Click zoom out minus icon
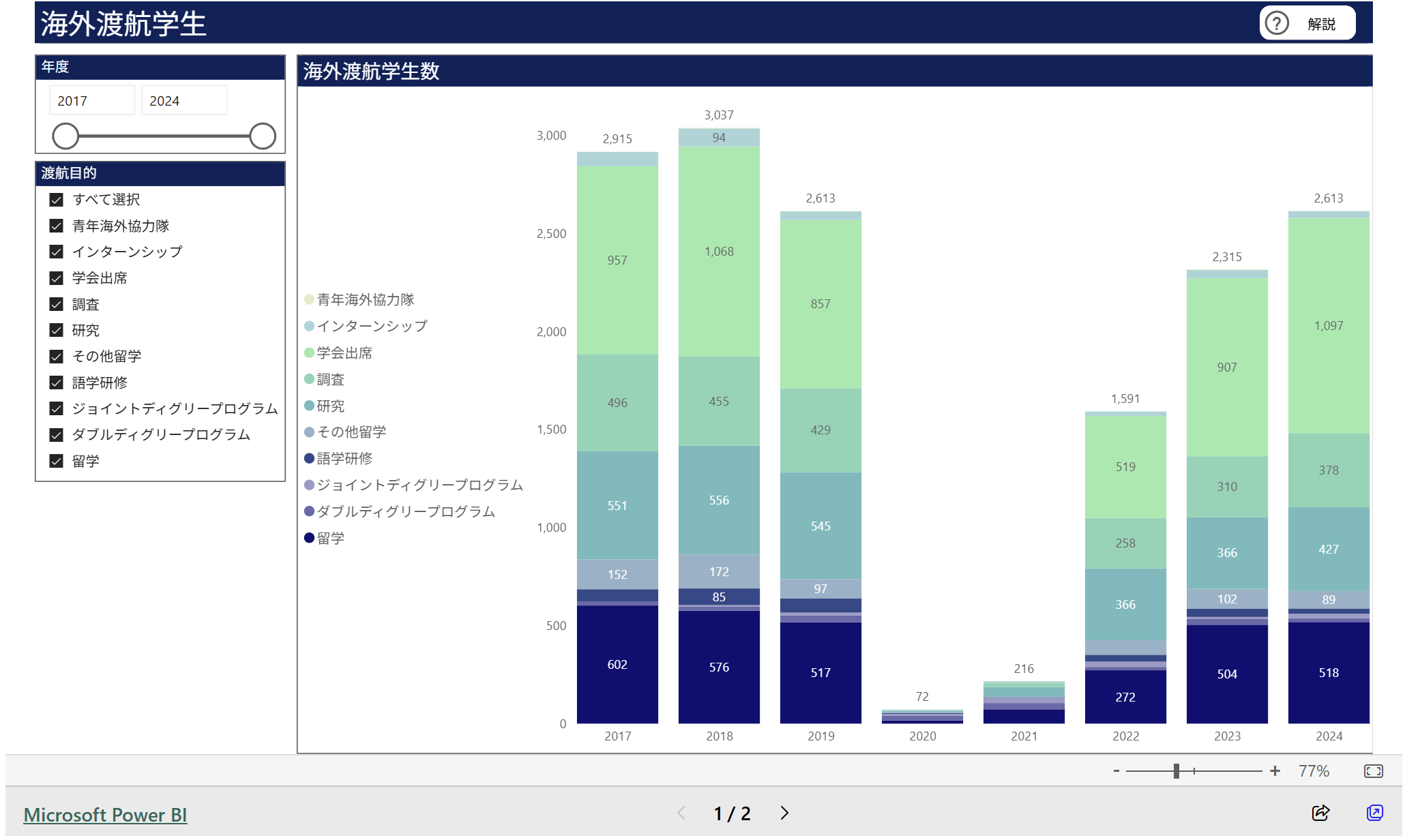The image size is (1405, 840). point(1116,771)
